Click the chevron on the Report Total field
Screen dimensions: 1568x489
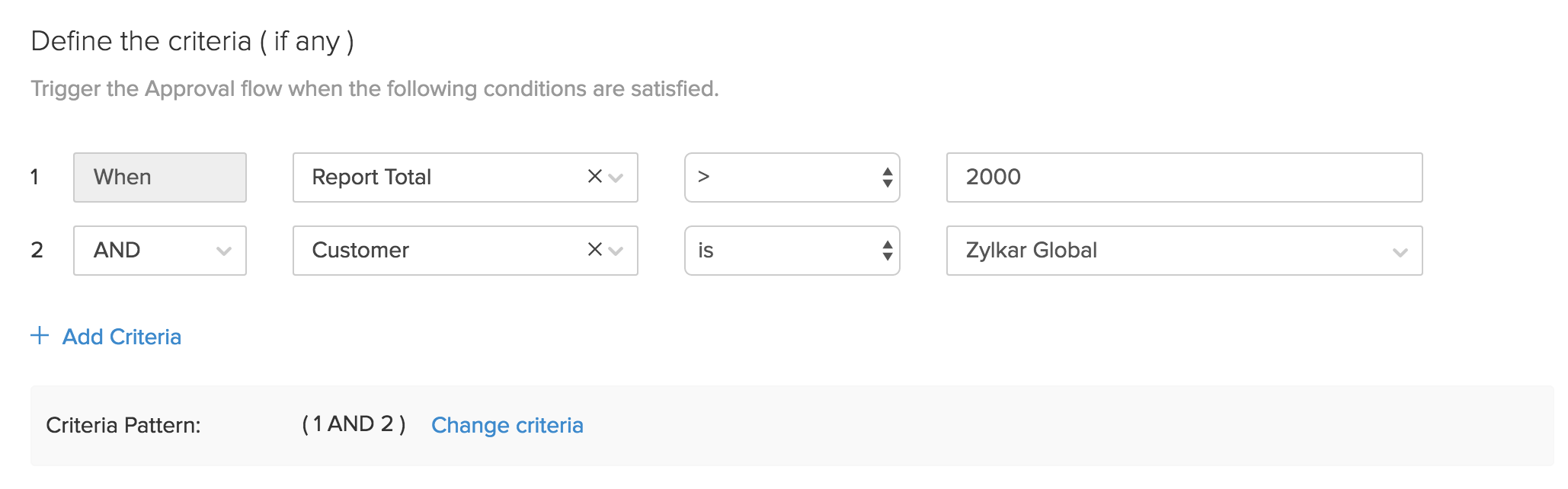pos(614,179)
